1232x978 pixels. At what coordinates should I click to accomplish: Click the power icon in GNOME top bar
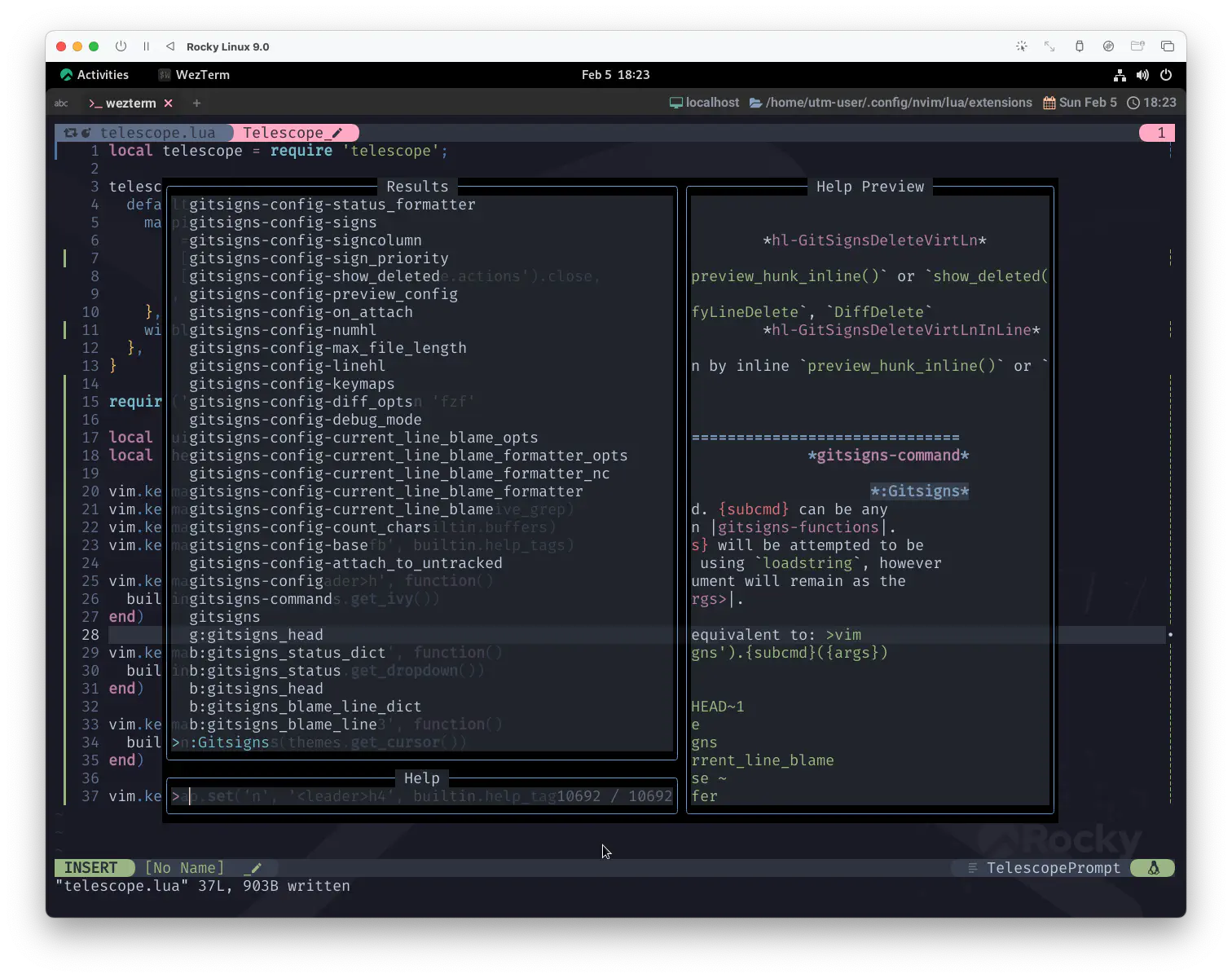point(1166,75)
